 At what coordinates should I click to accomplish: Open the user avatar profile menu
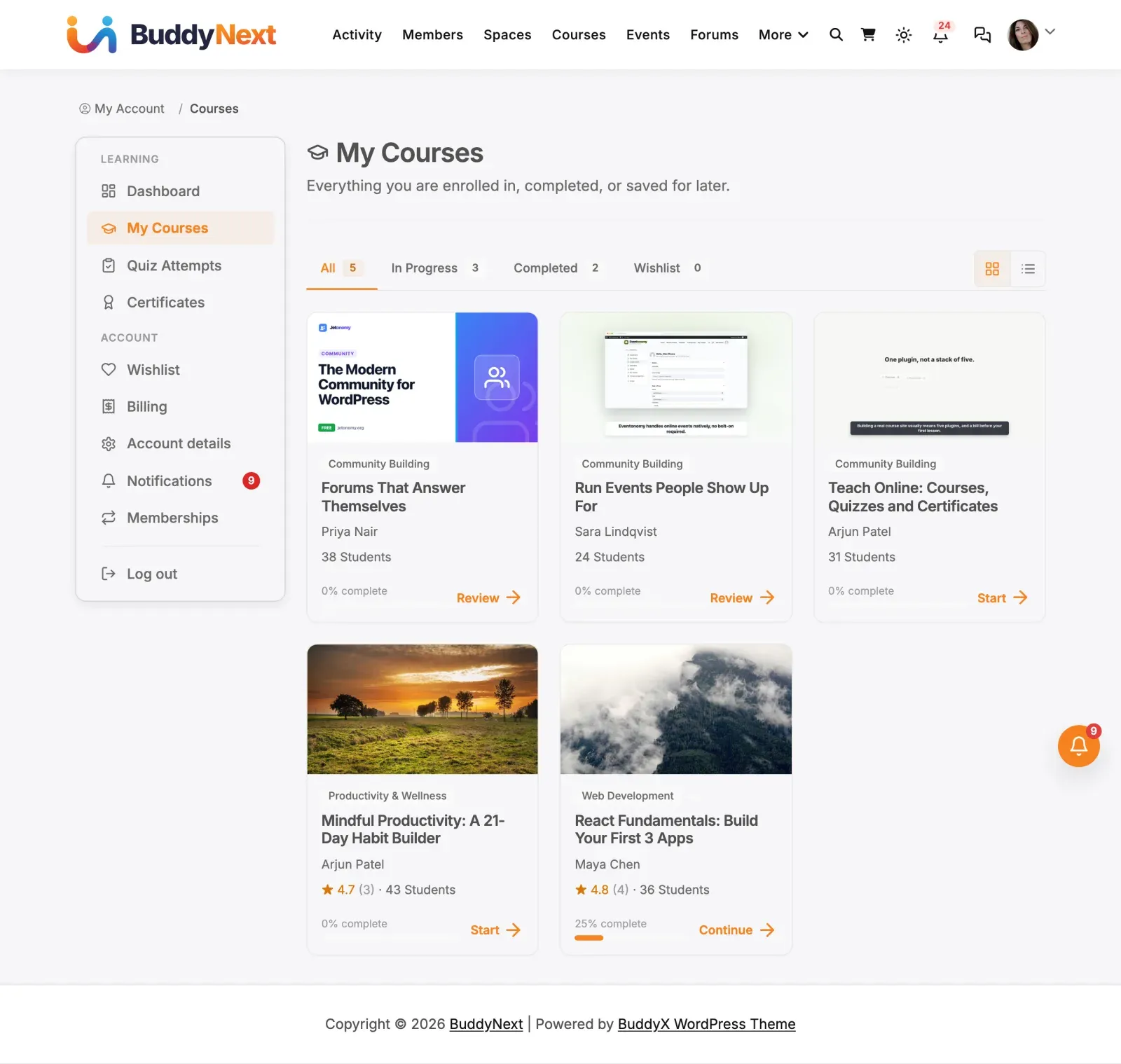[1024, 34]
